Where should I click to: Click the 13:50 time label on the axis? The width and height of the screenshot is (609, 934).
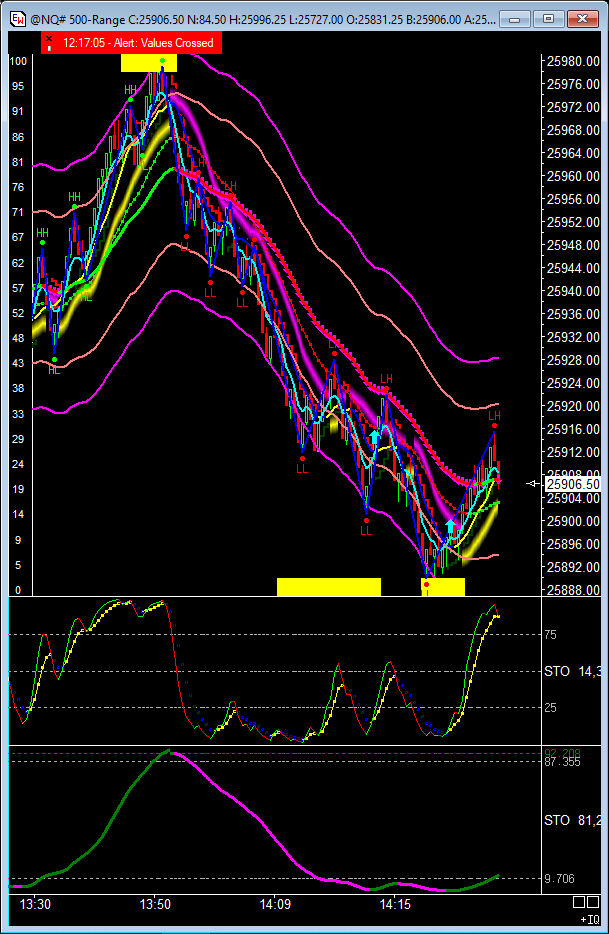tap(155, 904)
